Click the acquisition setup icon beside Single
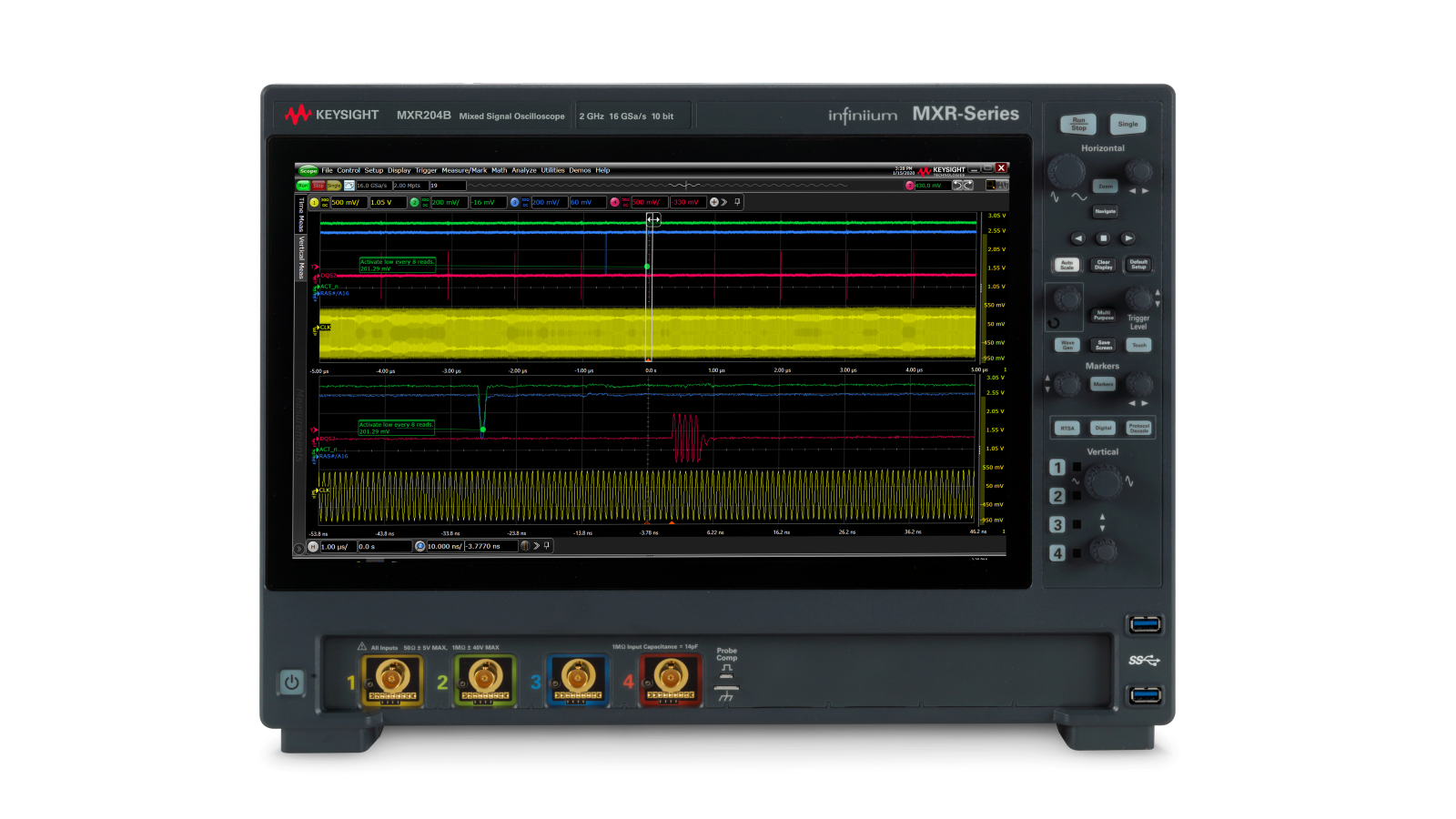The width and height of the screenshot is (1456, 819). point(349,186)
